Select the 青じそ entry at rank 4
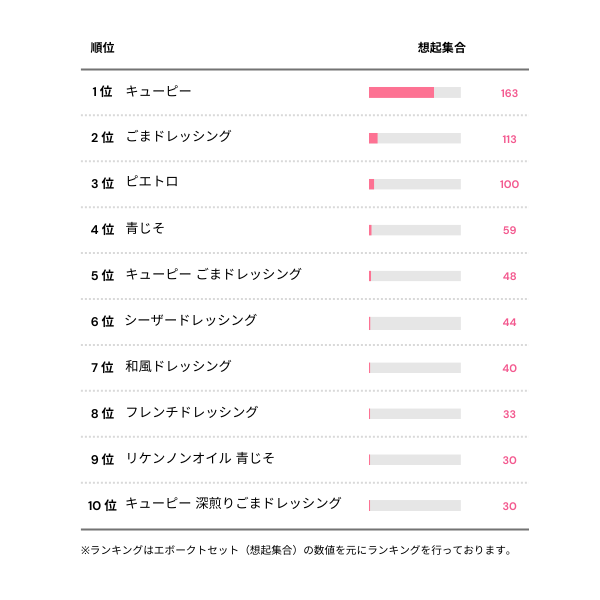Screen dimensions: 600x600 (x=145, y=229)
